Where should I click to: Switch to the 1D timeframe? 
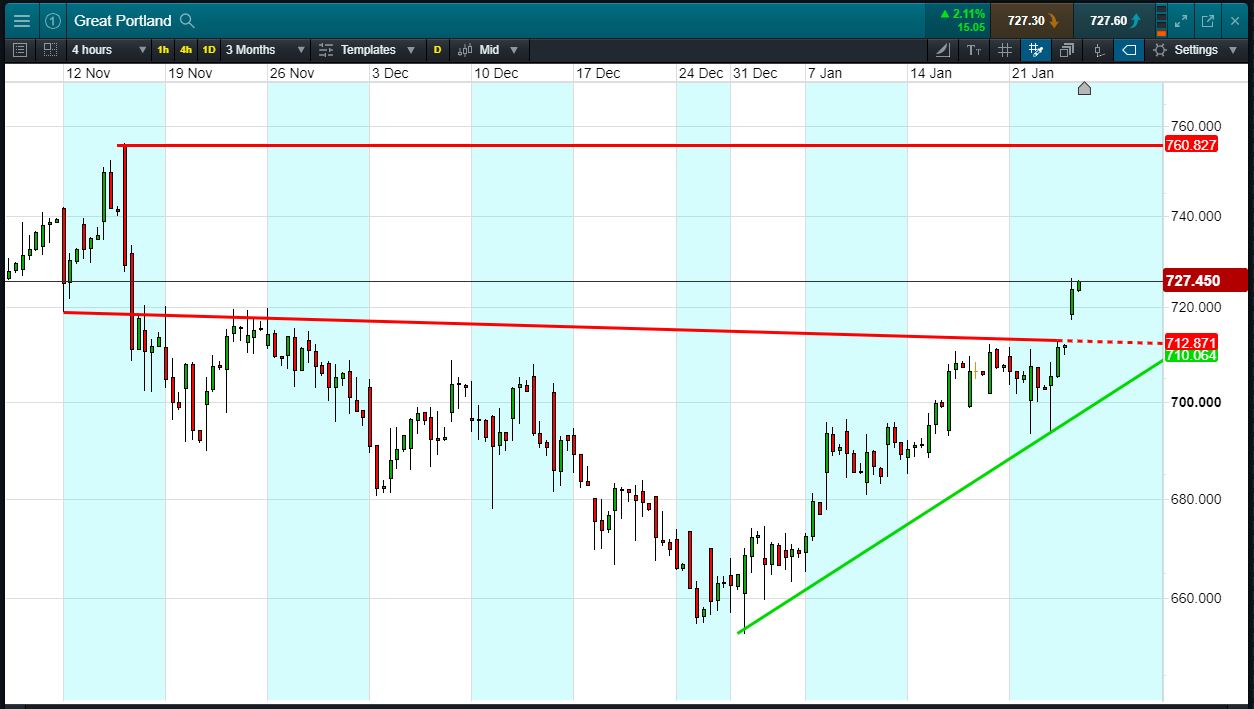point(209,50)
